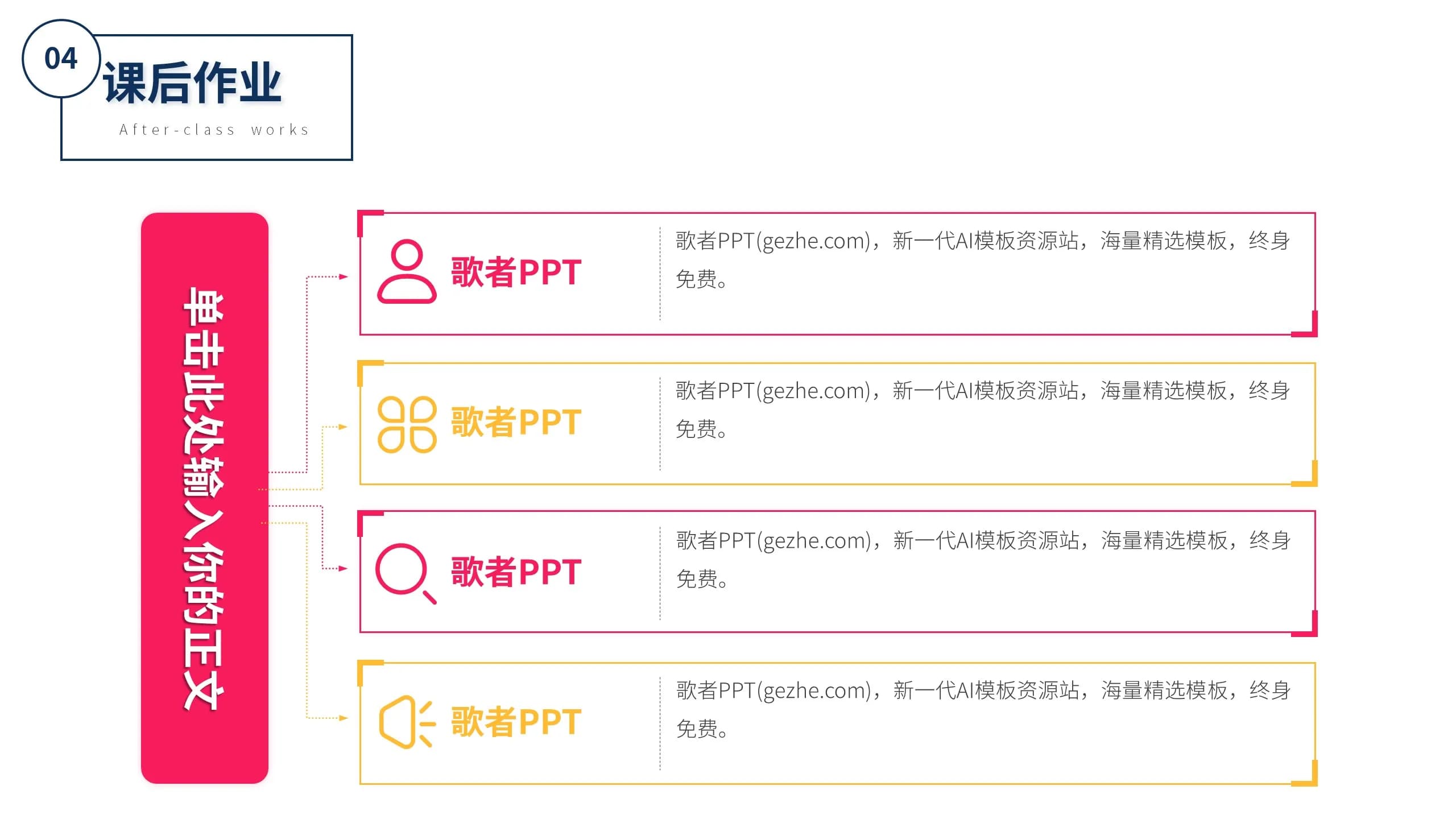
Task: Click the yellow four-leaf clover icon
Action: click(x=407, y=424)
